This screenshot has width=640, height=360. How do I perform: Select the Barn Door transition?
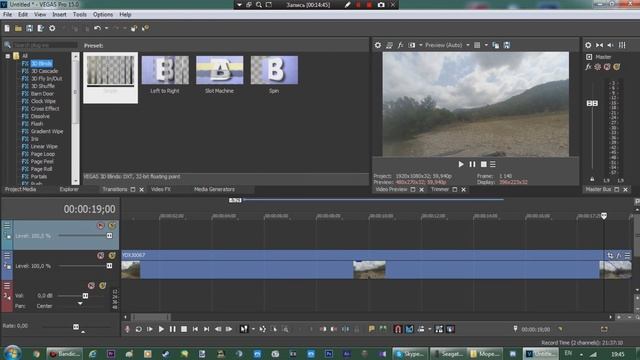point(42,94)
